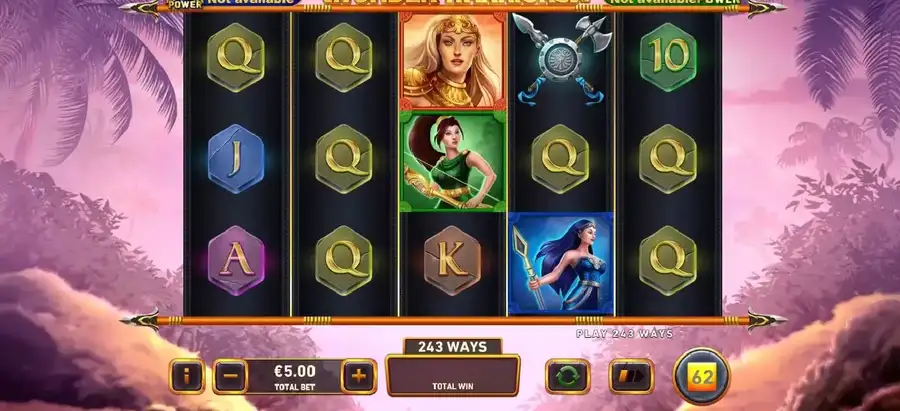Toggle the autoplay green arrows button

click(x=568, y=377)
